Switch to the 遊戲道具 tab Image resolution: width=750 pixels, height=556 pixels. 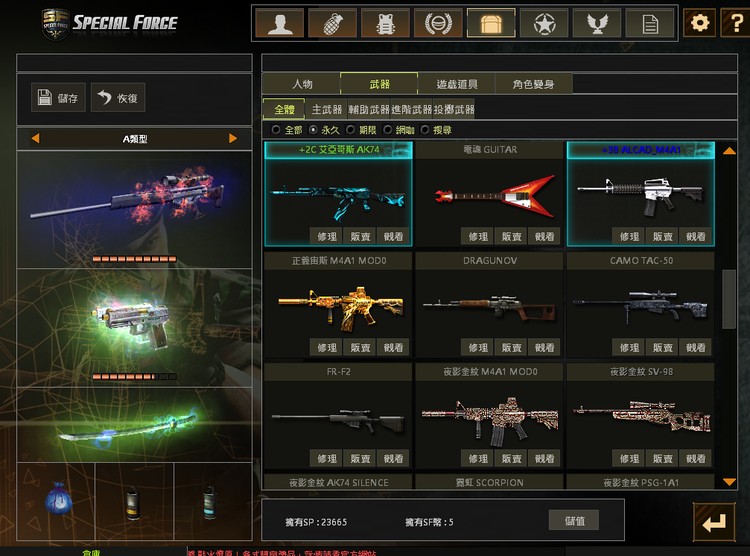pos(457,84)
